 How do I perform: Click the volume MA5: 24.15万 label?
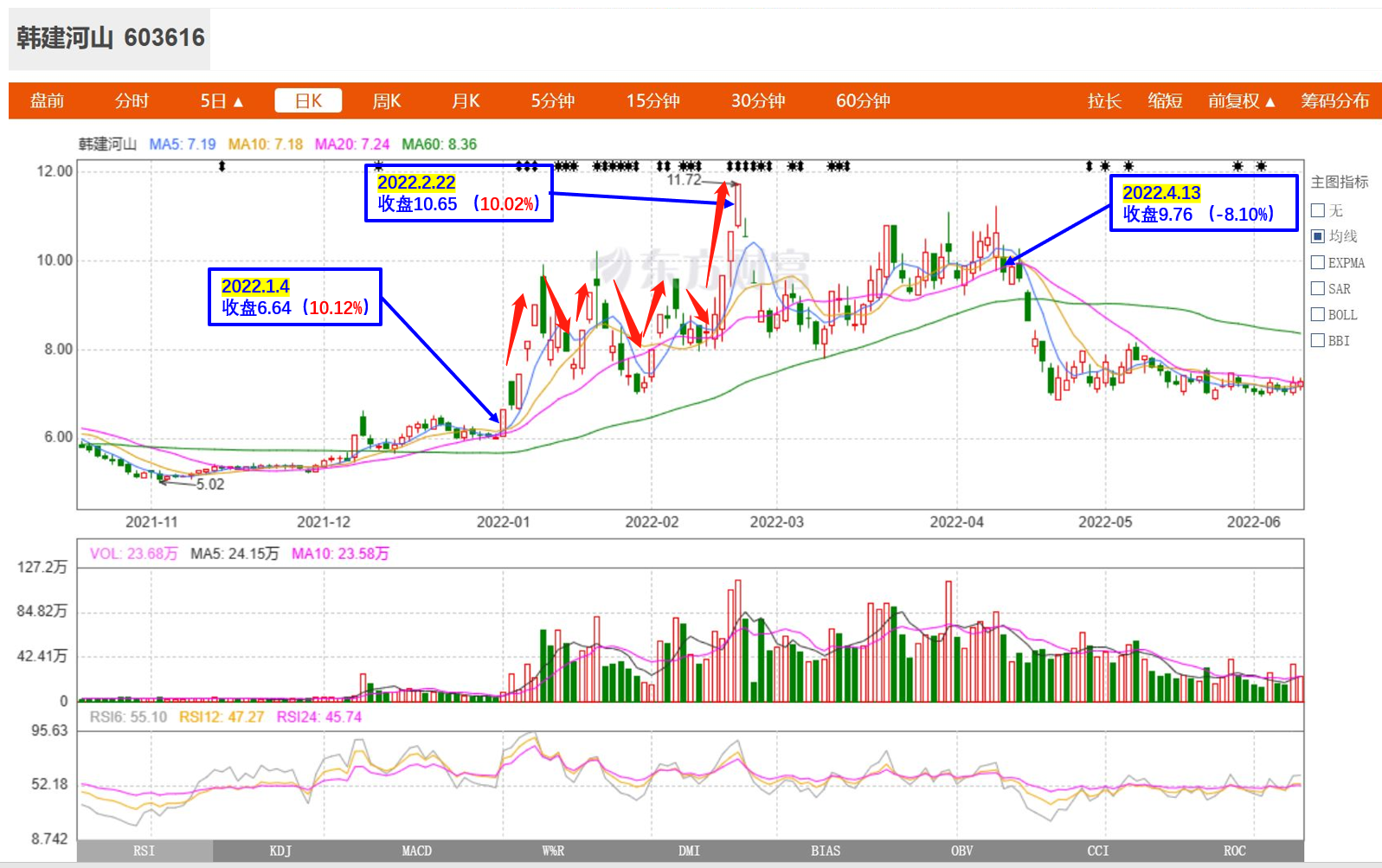(235, 554)
